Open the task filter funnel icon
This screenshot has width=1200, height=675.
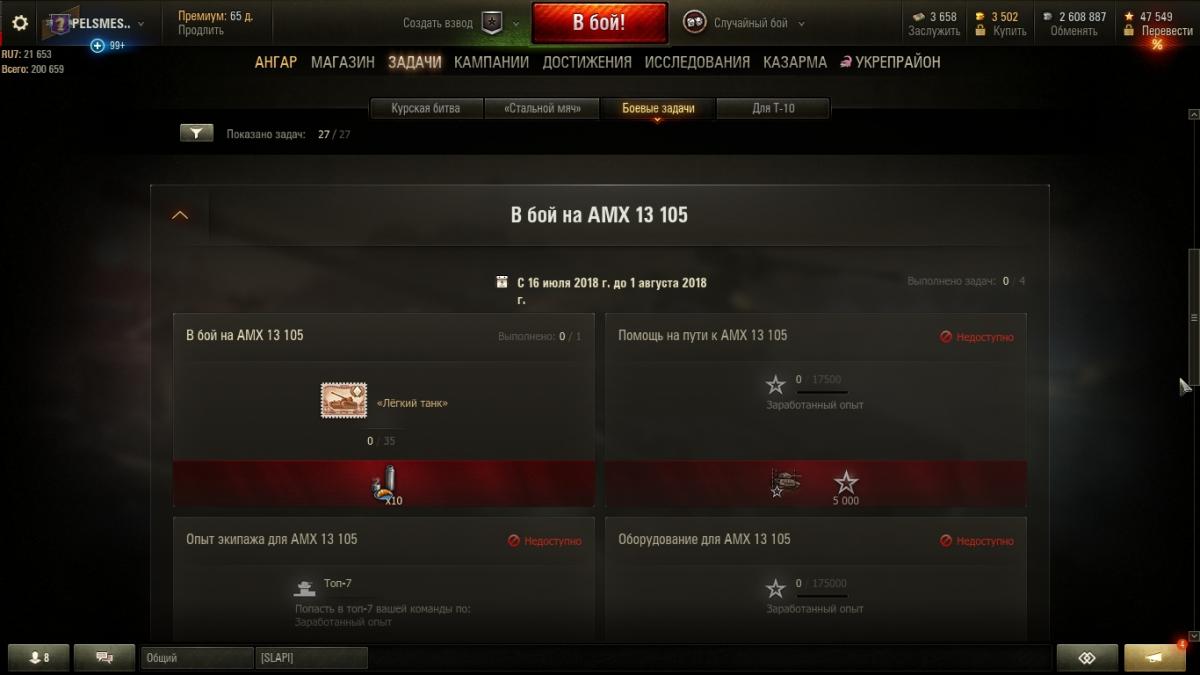click(x=197, y=133)
